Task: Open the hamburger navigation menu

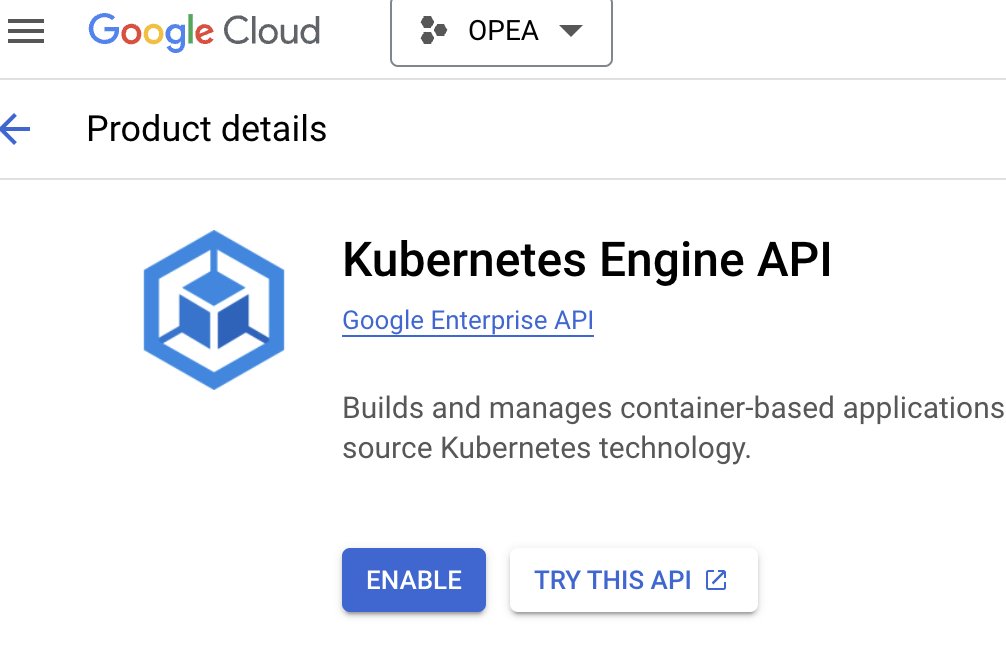Action: (26, 31)
